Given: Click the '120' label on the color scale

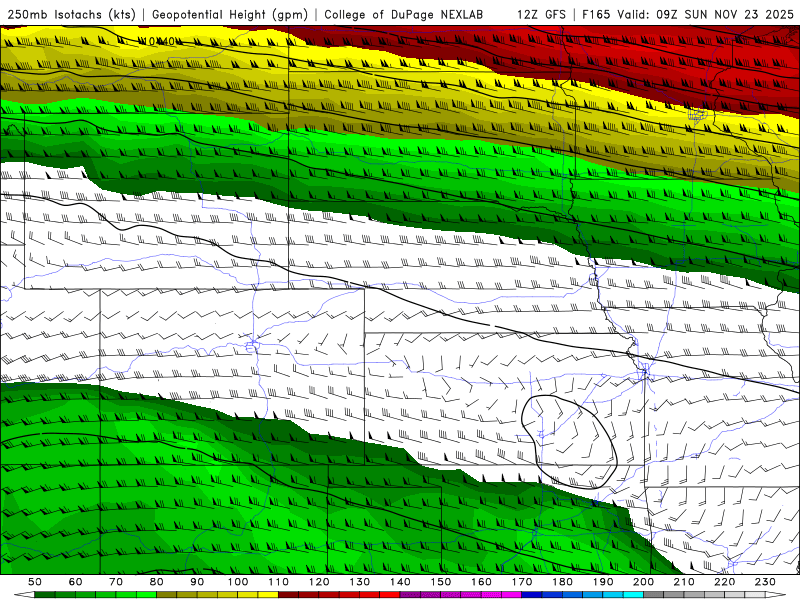Looking at the screenshot, I should click(x=319, y=582).
